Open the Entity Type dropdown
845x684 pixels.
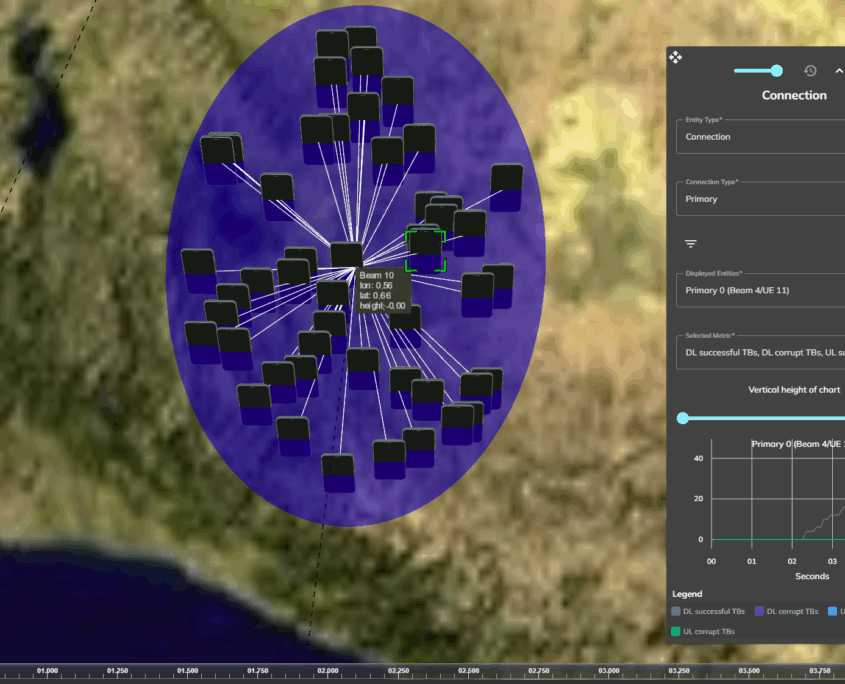tap(760, 136)
